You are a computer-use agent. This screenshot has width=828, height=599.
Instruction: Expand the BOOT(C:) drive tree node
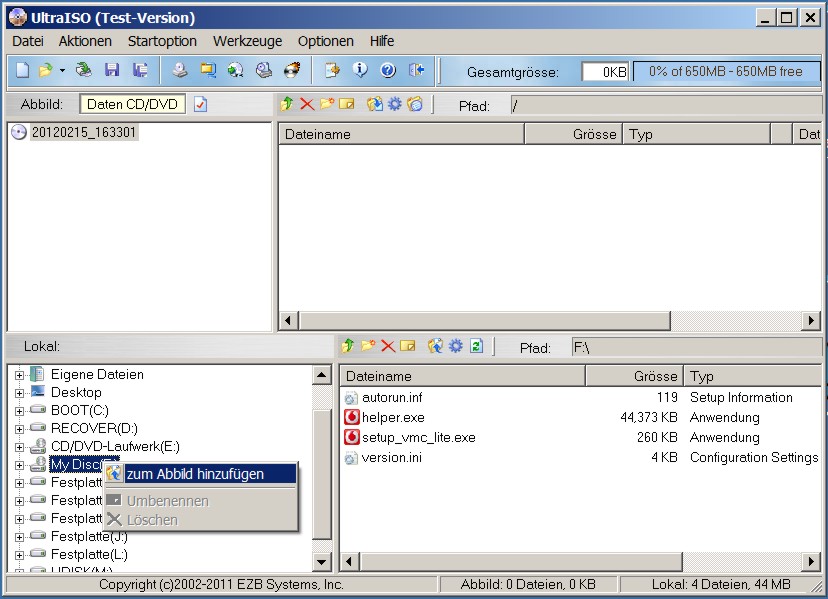(19, 410)
